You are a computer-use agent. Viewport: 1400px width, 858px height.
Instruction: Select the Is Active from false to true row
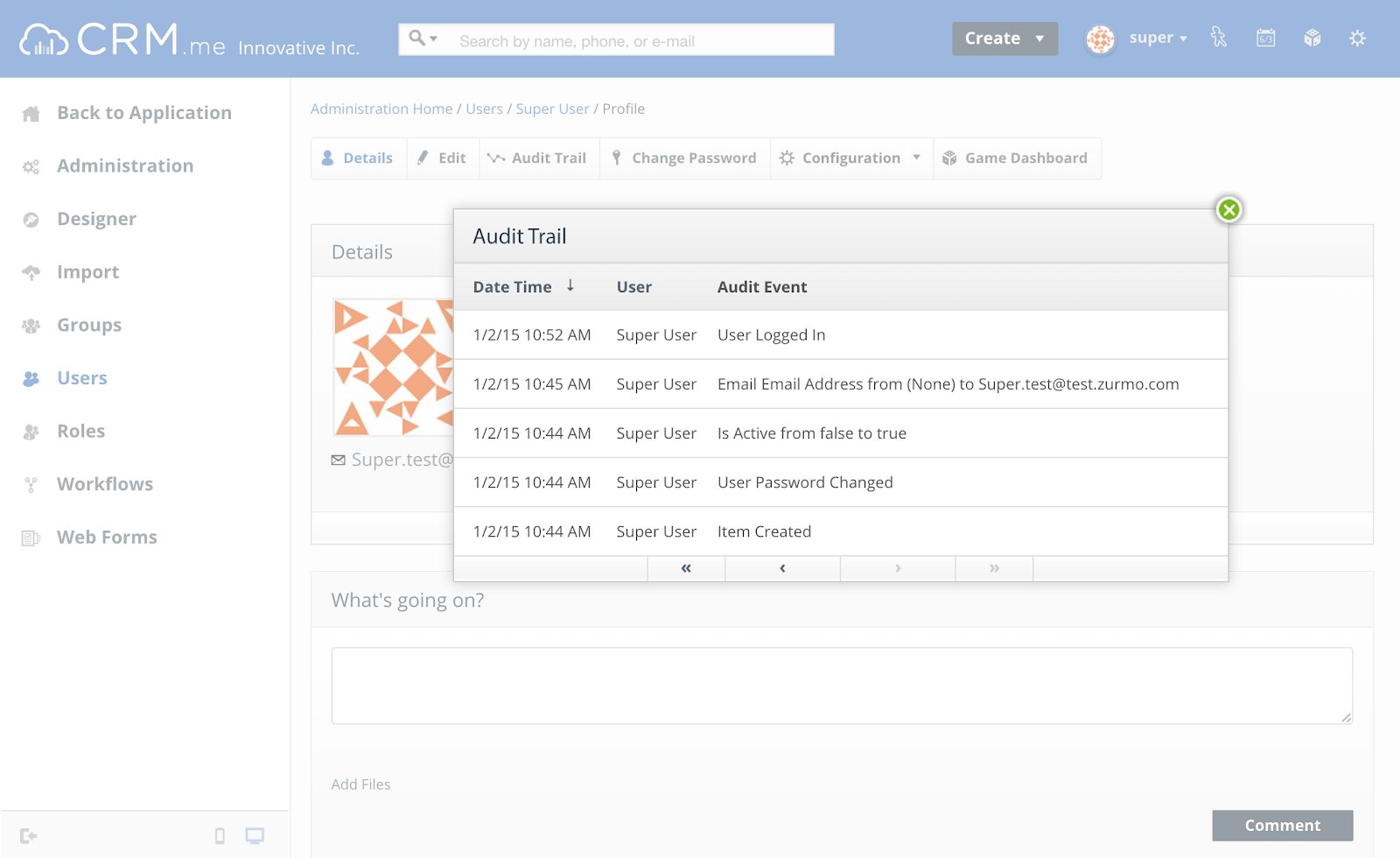coord(841,433)
